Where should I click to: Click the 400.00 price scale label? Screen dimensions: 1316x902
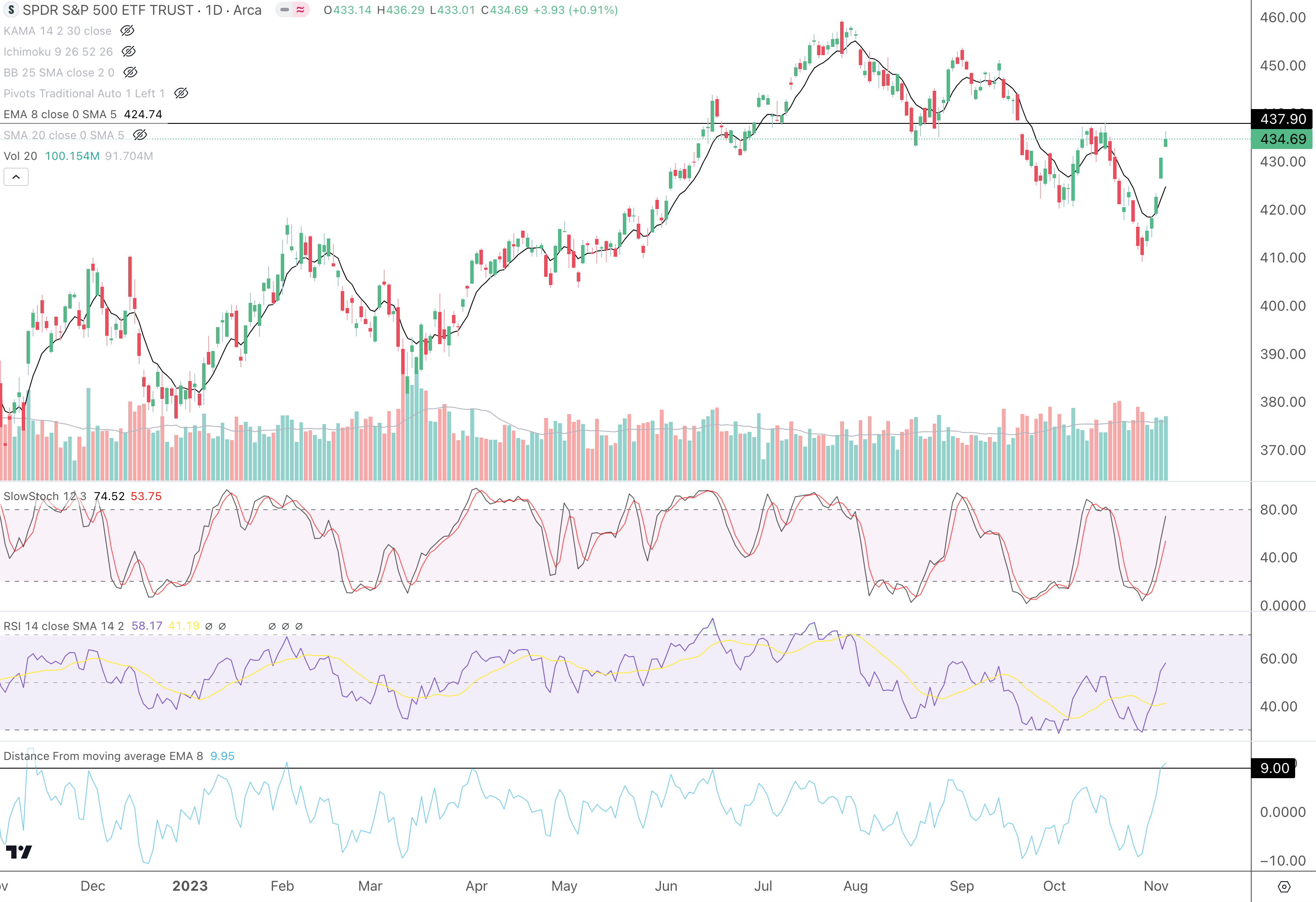pos(1283,306)
